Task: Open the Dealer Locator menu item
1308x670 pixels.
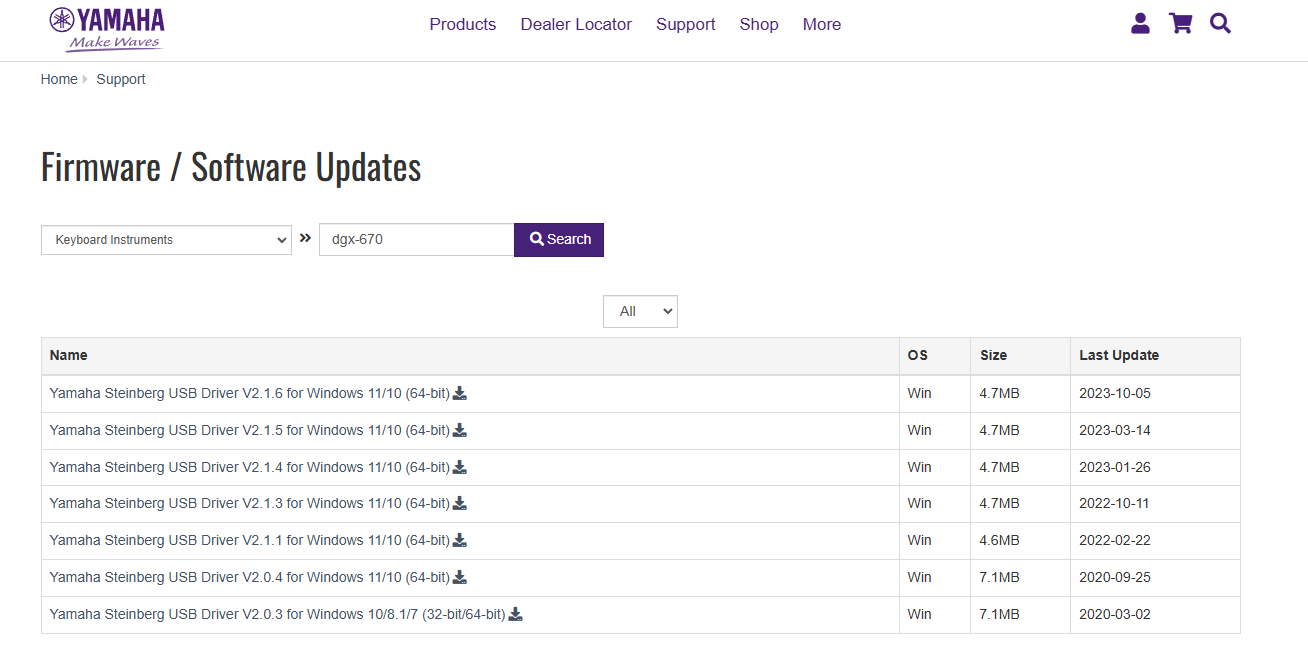Action: pyautogui.click(x=576, y=24)
